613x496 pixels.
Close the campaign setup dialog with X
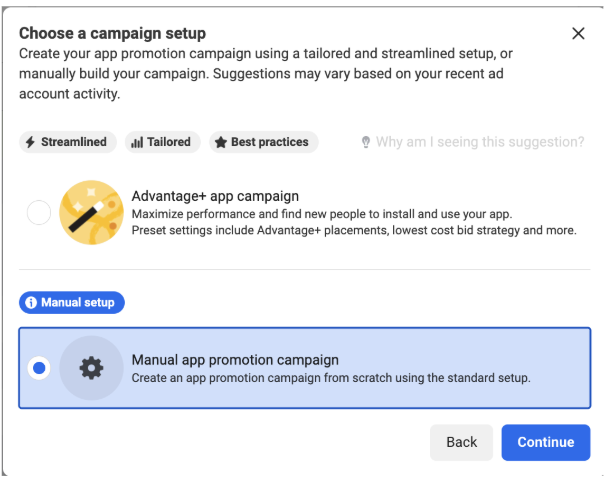coord(578,34)
